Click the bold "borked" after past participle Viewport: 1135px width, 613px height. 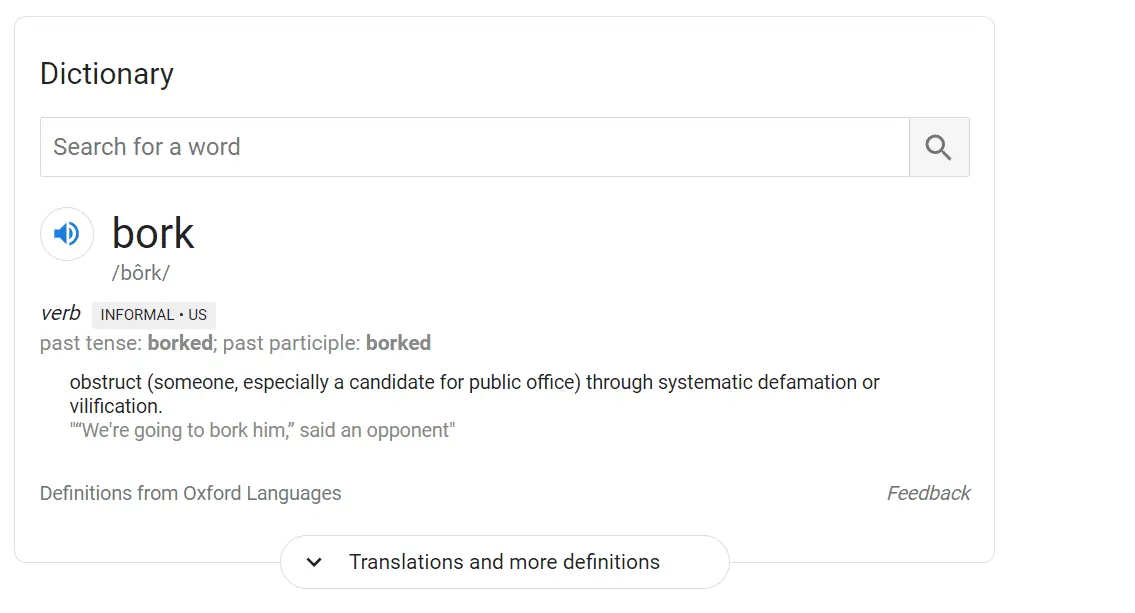click(x=398, y=343)
